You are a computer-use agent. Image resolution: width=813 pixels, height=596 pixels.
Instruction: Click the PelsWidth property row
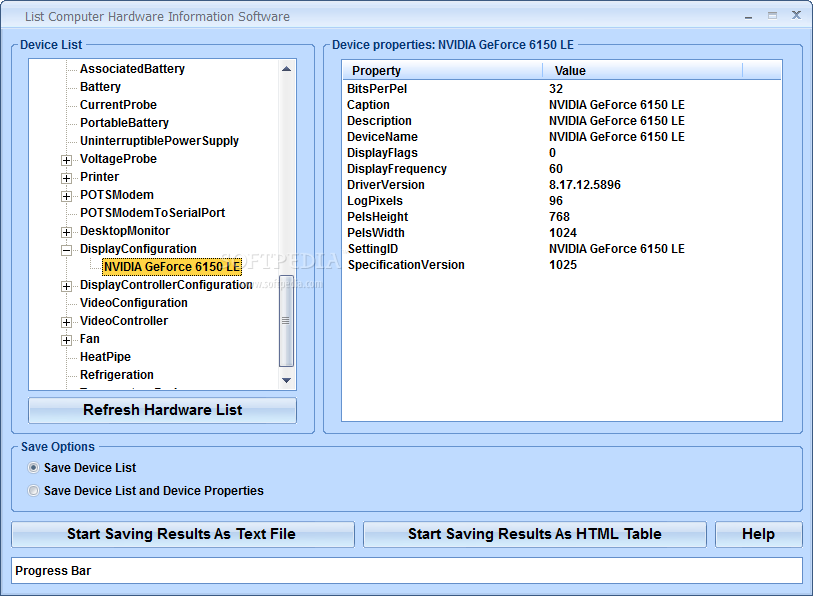click(x=562, y=233)
